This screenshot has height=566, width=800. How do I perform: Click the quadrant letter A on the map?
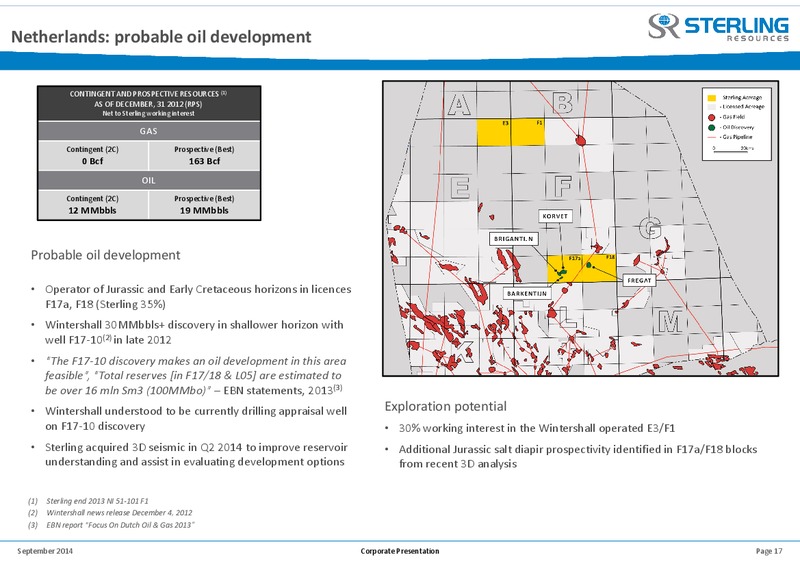pos(459,105)
